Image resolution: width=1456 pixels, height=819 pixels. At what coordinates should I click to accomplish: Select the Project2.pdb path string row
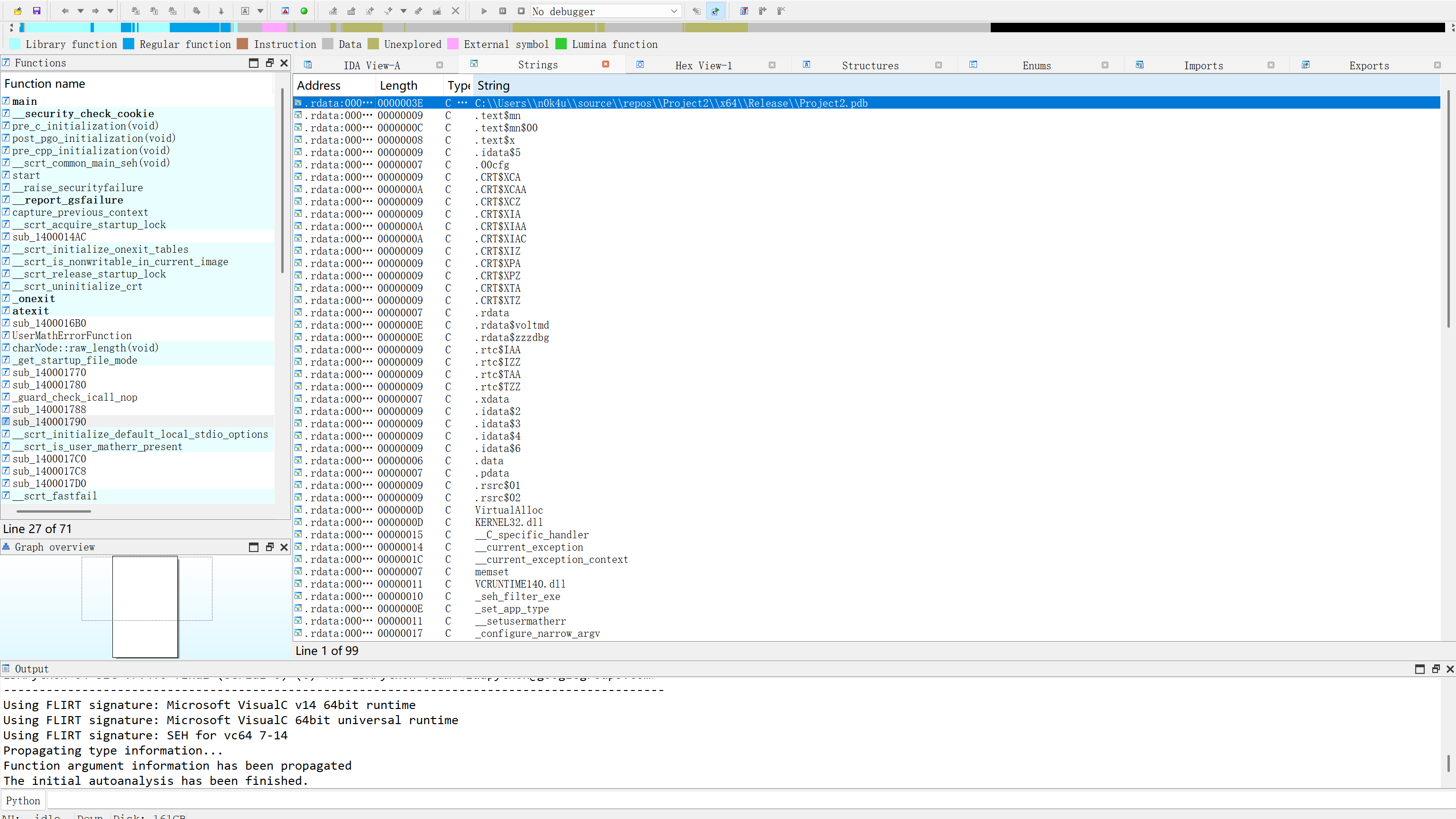(x=866, y=103)
